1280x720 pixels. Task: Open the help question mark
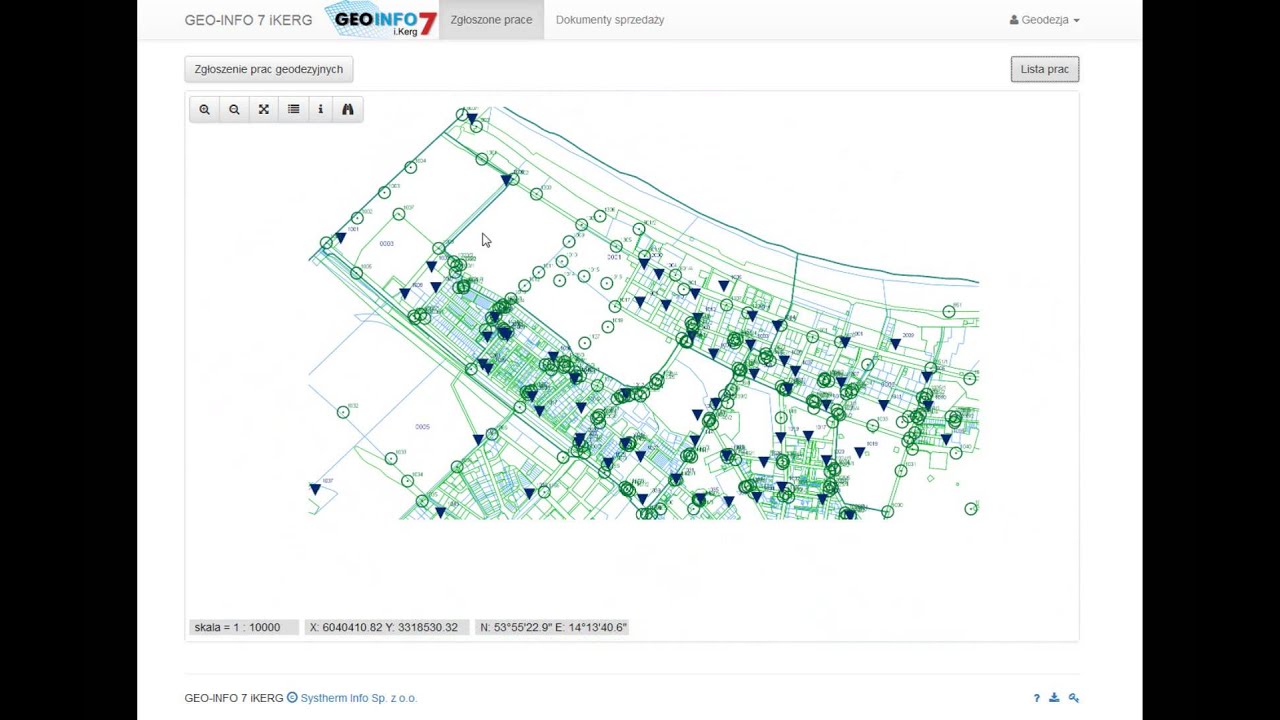(1036, 698)
